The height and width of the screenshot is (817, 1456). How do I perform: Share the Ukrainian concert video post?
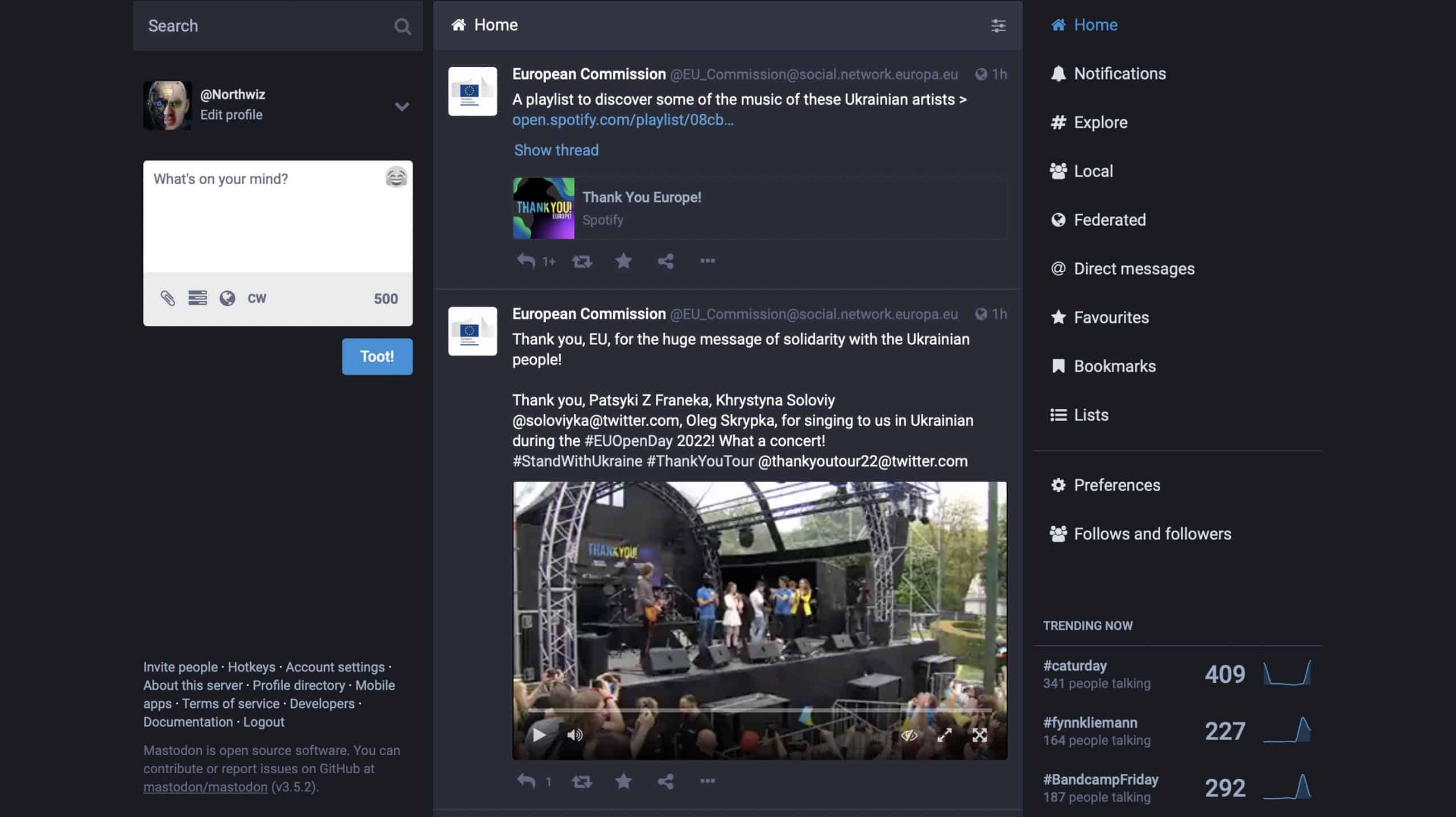tap(665, 781)
